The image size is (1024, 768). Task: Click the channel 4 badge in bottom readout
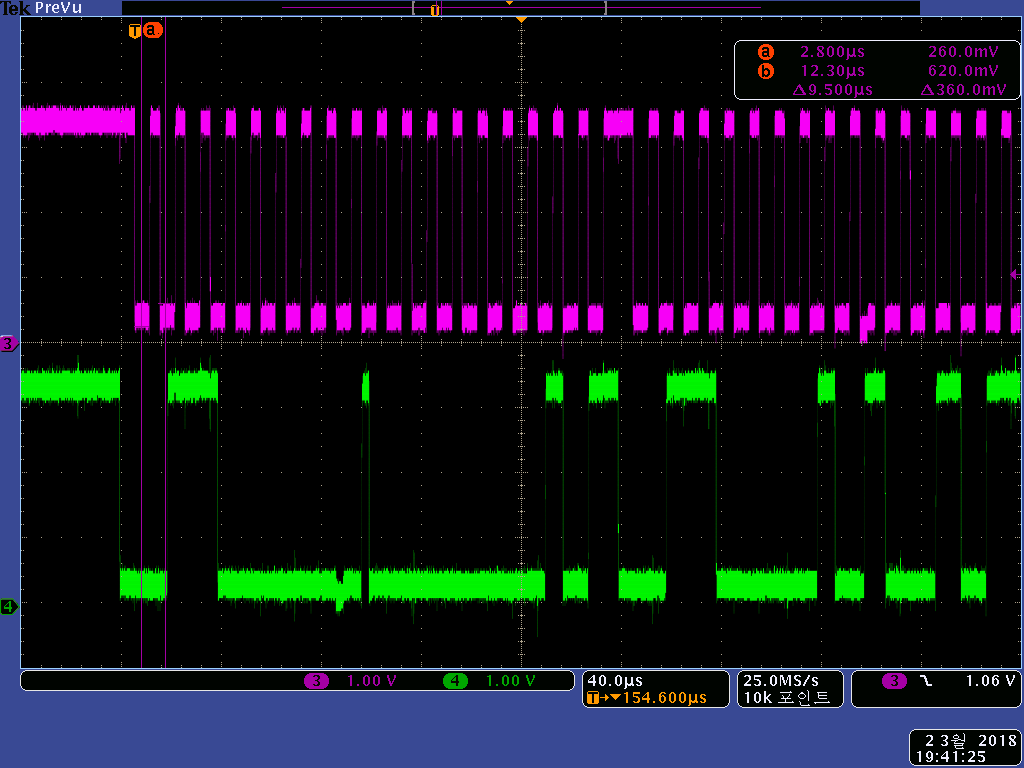coord(455,681)
